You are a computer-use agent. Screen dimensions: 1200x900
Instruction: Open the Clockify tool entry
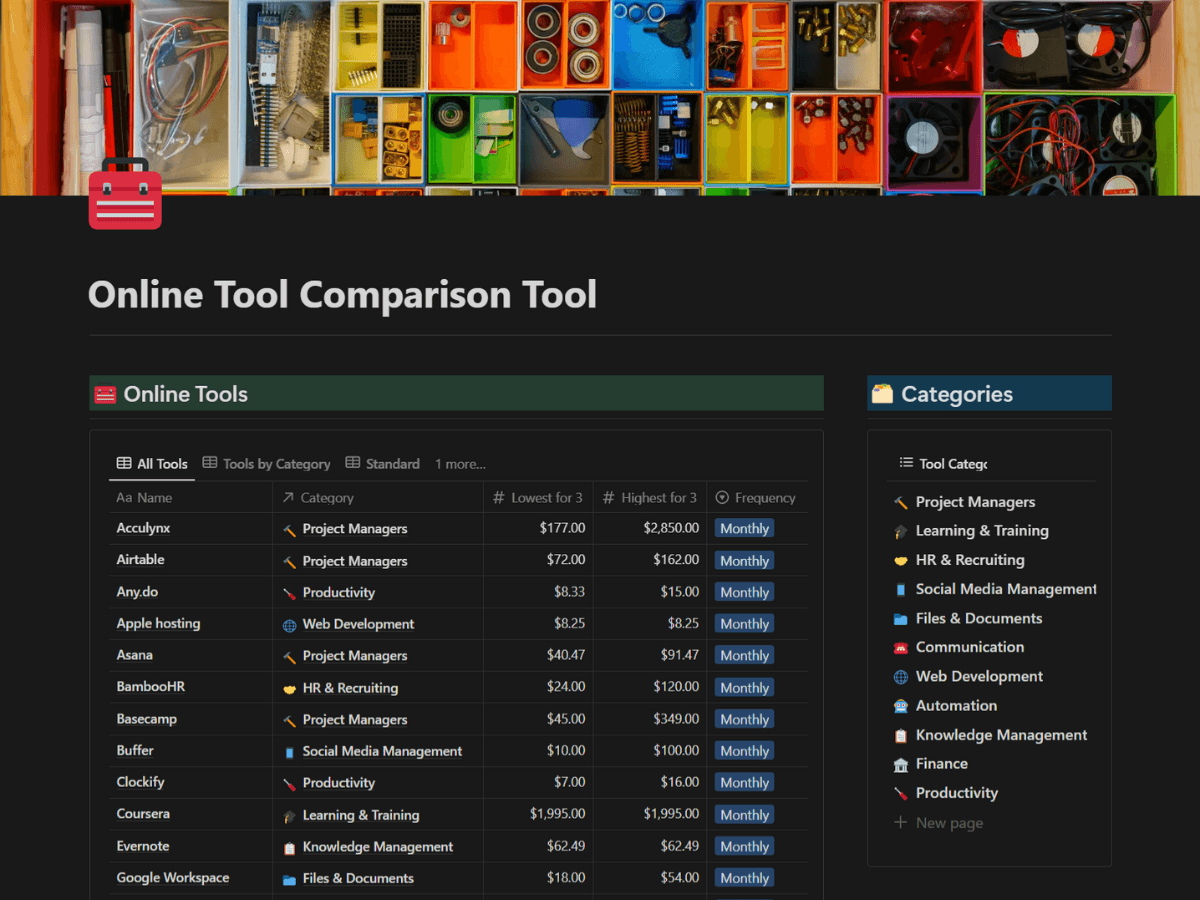click(140, 782)
